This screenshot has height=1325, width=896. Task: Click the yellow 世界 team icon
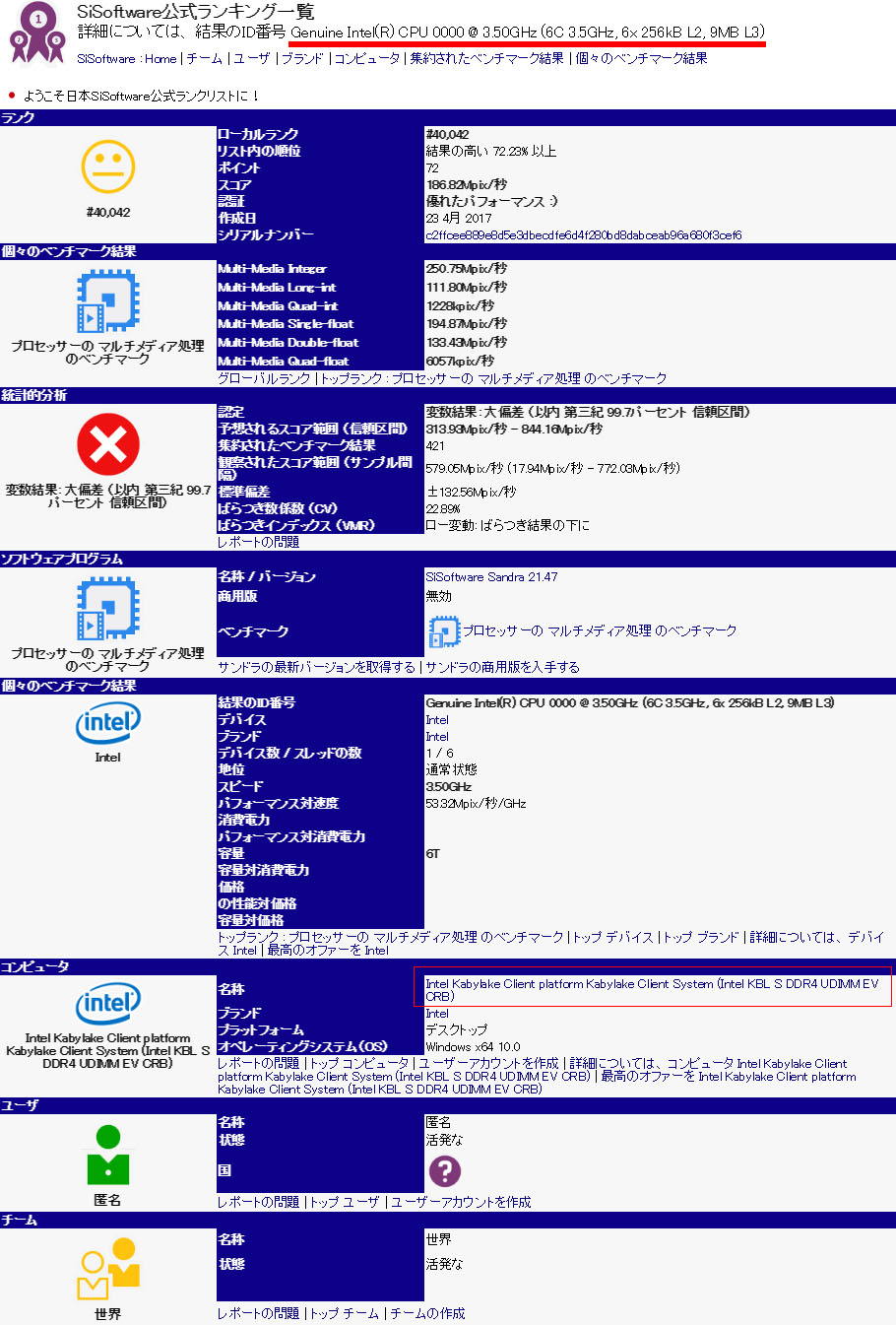click(107, 1270)
